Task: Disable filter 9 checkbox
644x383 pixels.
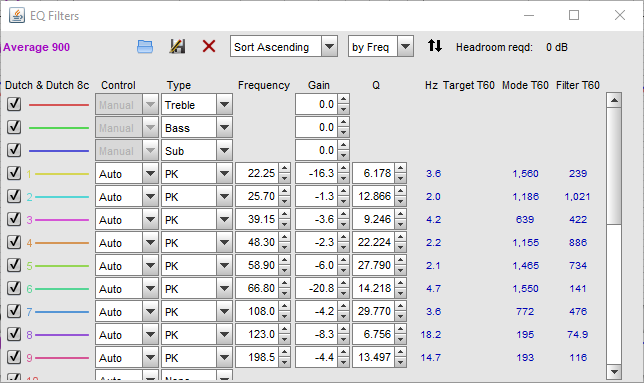Action: [14, 357]
